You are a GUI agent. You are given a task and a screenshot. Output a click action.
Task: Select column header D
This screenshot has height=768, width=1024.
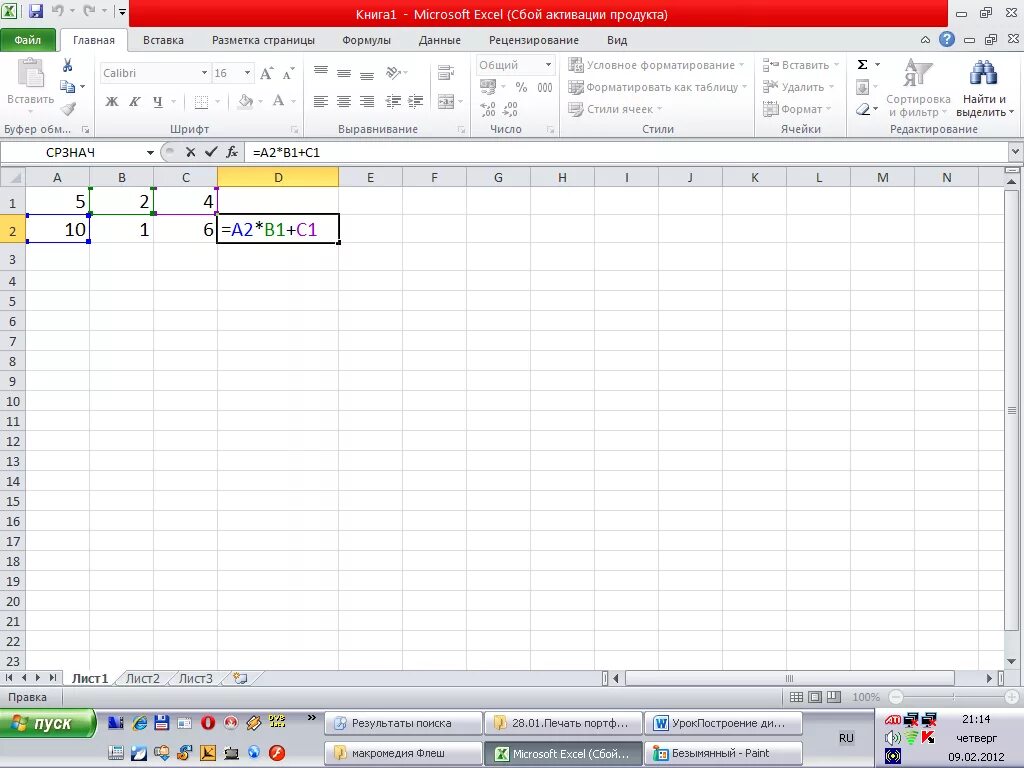pos(278,178)
